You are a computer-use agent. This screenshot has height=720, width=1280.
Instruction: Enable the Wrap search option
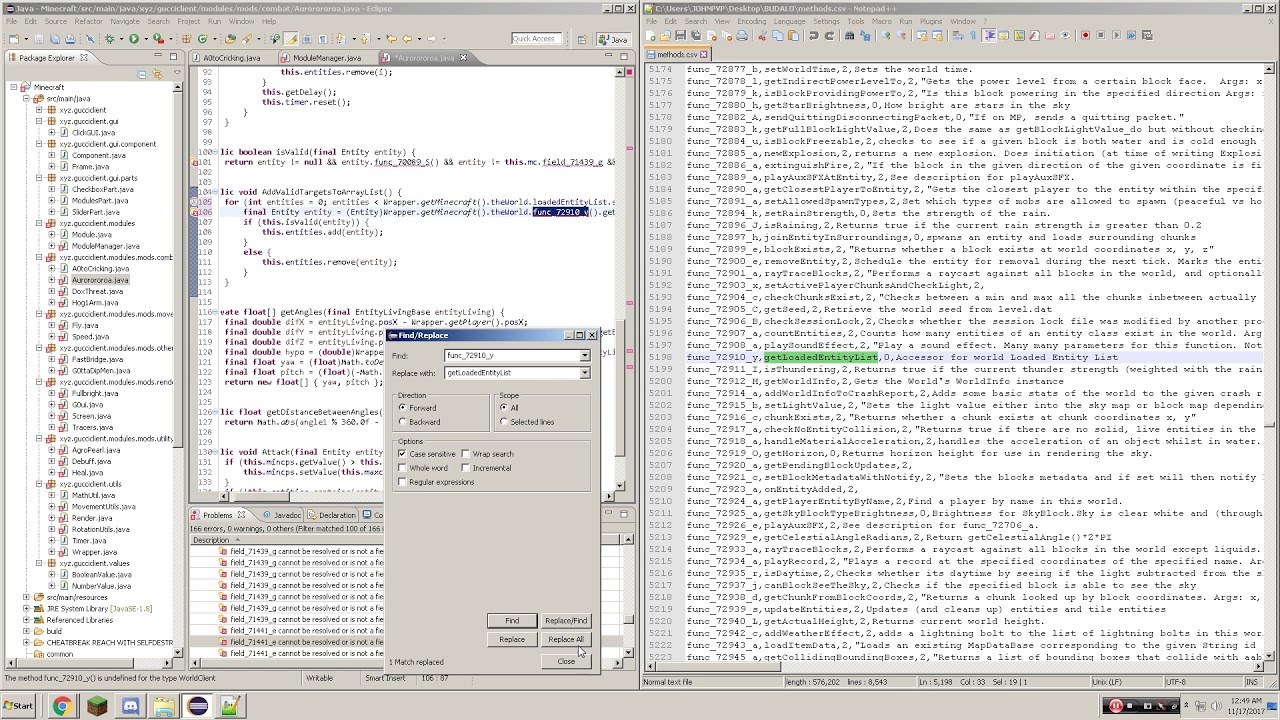(465, 454)
